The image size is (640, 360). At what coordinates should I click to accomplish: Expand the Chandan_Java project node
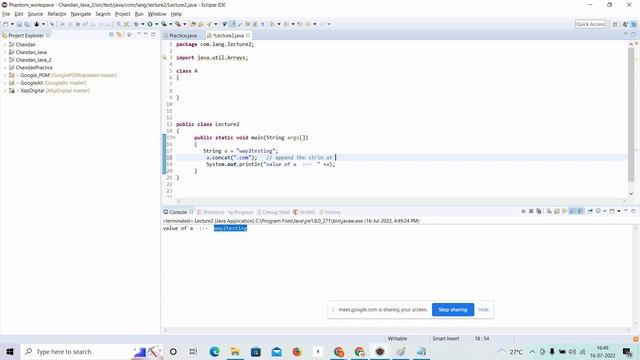coord(5,52)
